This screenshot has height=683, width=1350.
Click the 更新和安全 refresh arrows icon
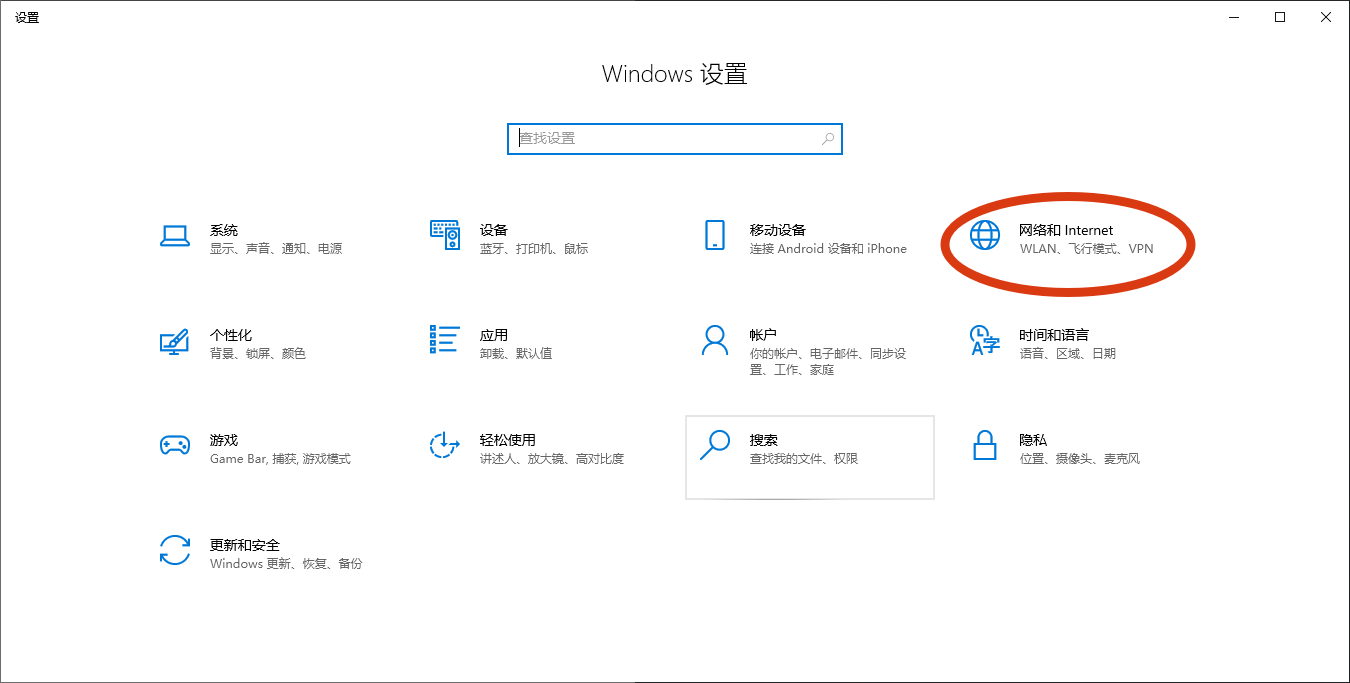[175, 550]
